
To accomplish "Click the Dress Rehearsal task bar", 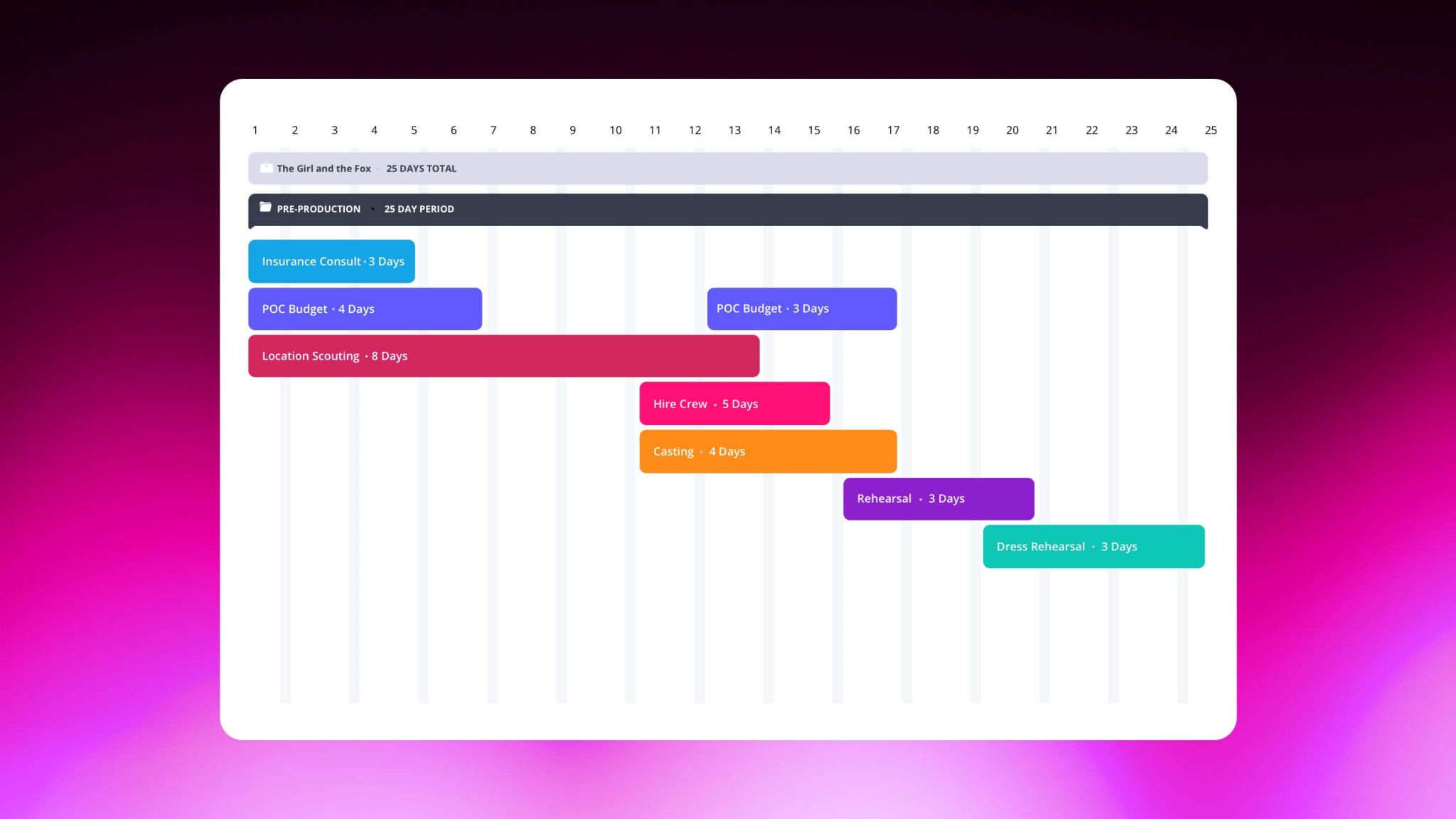I will coord(1093,546).
